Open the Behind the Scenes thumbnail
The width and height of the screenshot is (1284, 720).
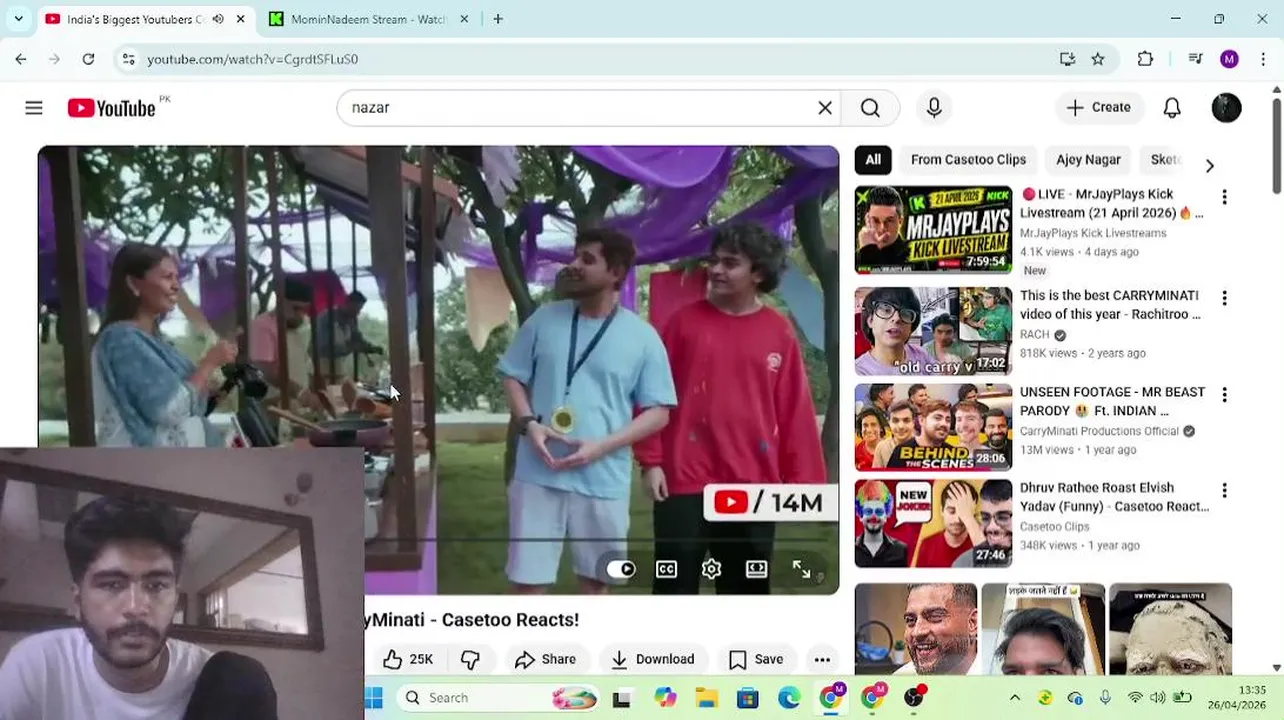click(933, 427)
